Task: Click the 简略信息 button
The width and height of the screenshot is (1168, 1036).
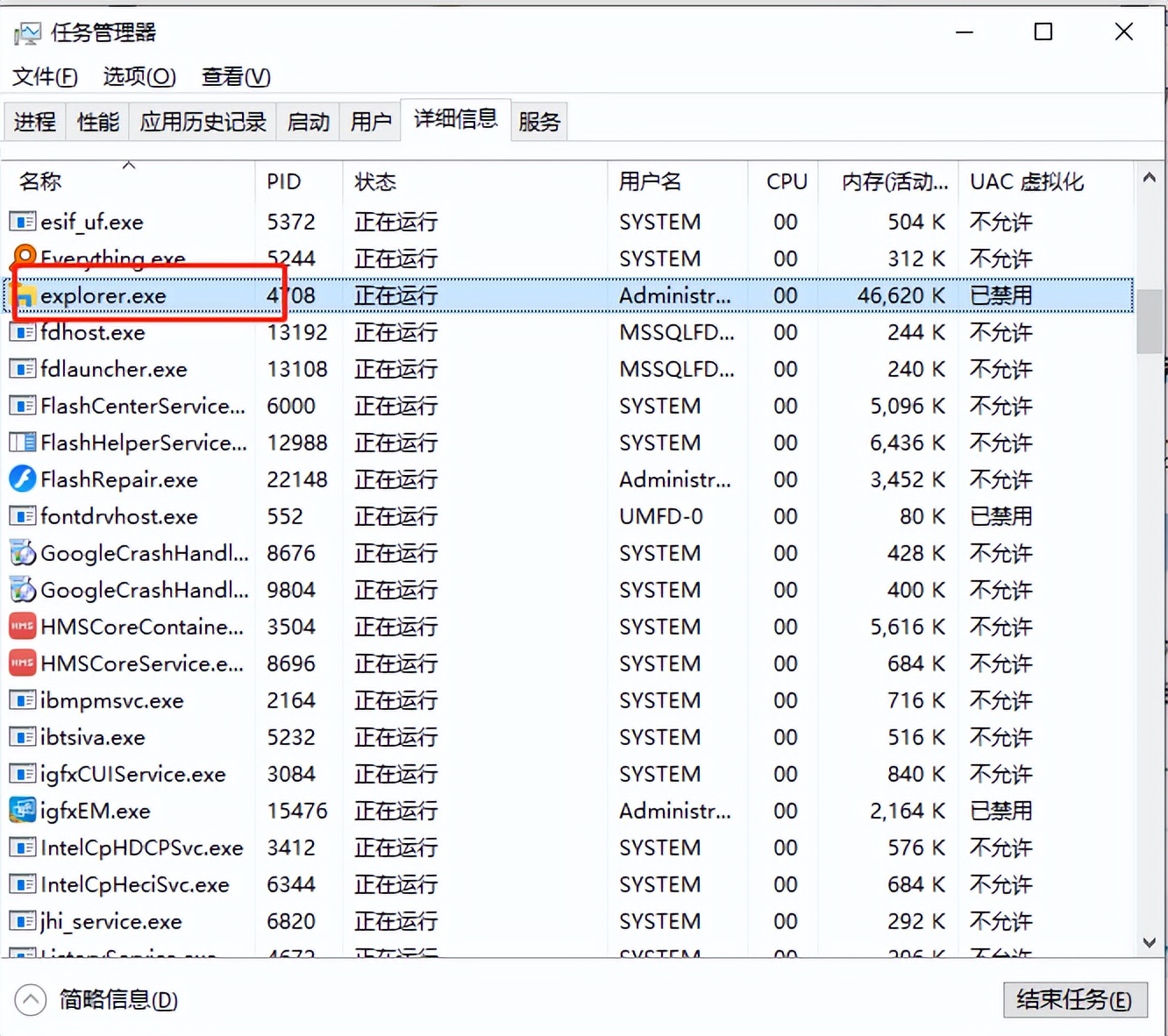Action: pos(116,999)
